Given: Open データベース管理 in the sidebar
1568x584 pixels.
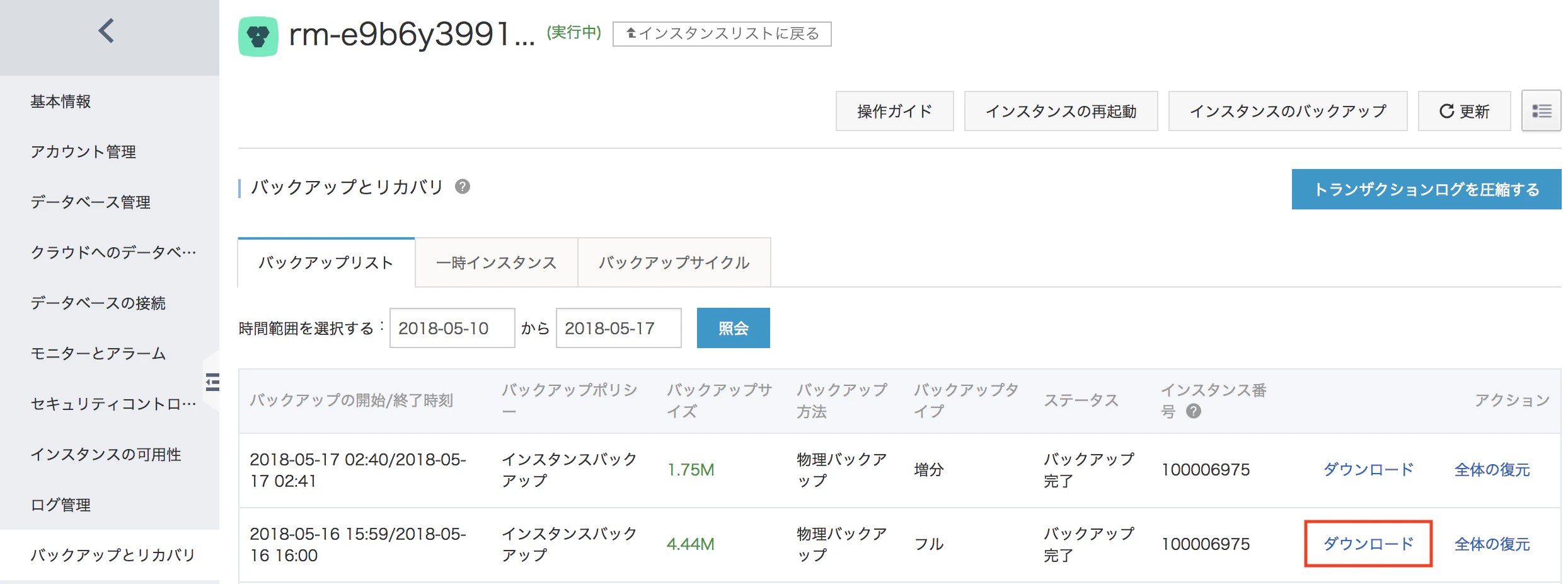Looking at the screenshot, I should pos(110,202).
